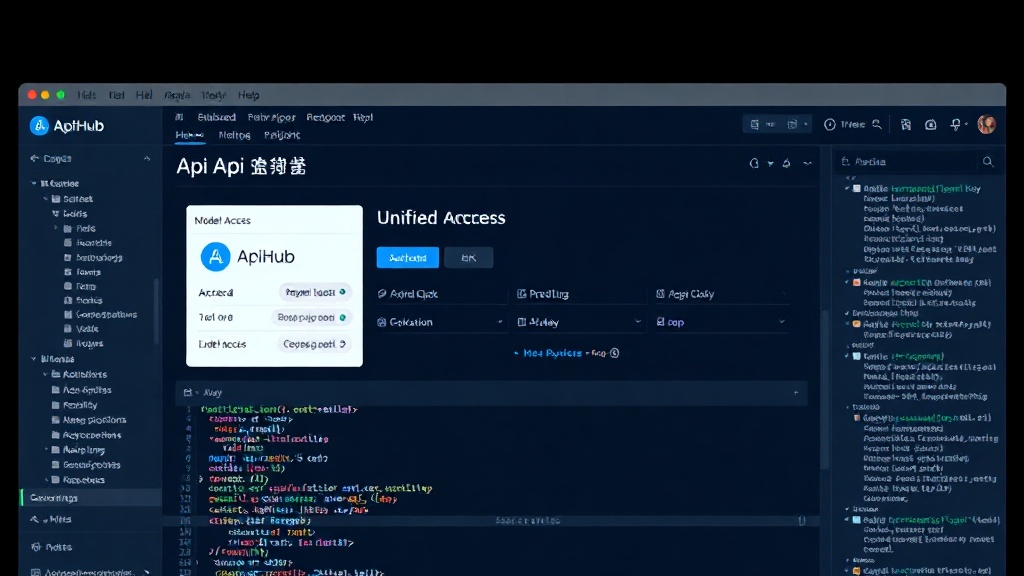Click the teal filter icon in title row
Viewport: 1024px width, 576px height.
pyautogui.click(x=771, y=164)
